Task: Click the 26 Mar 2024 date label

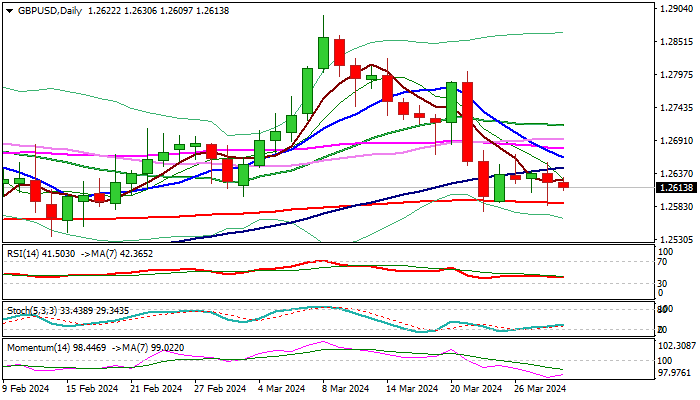Action: [540, 389]
